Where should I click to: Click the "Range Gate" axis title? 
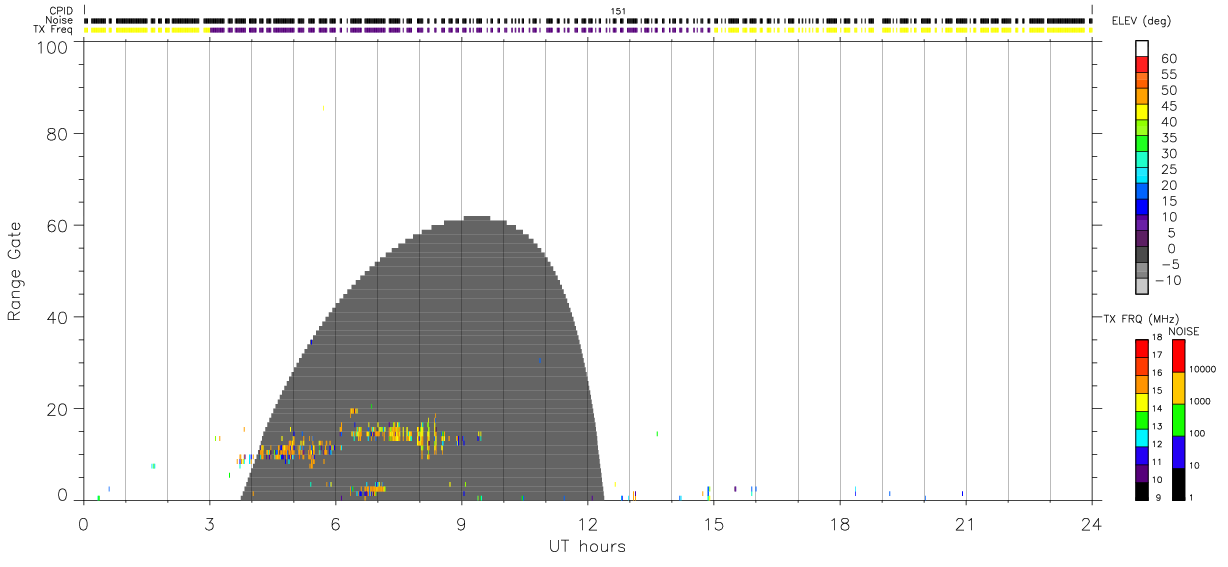(15, 272)
